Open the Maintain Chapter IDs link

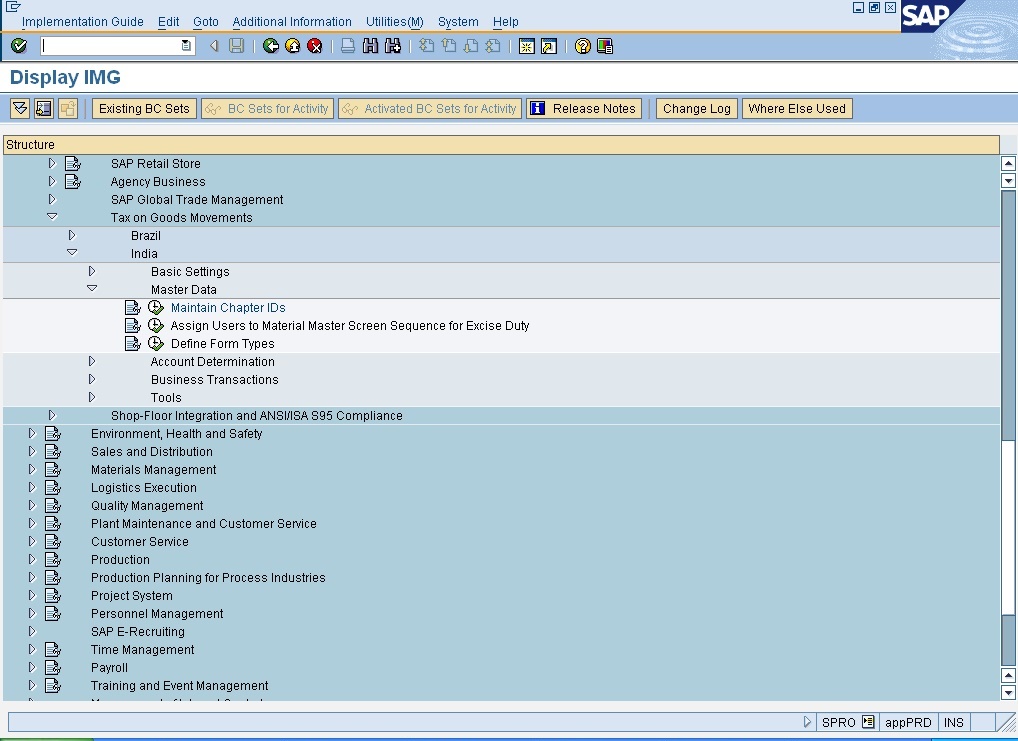point(228,308)
